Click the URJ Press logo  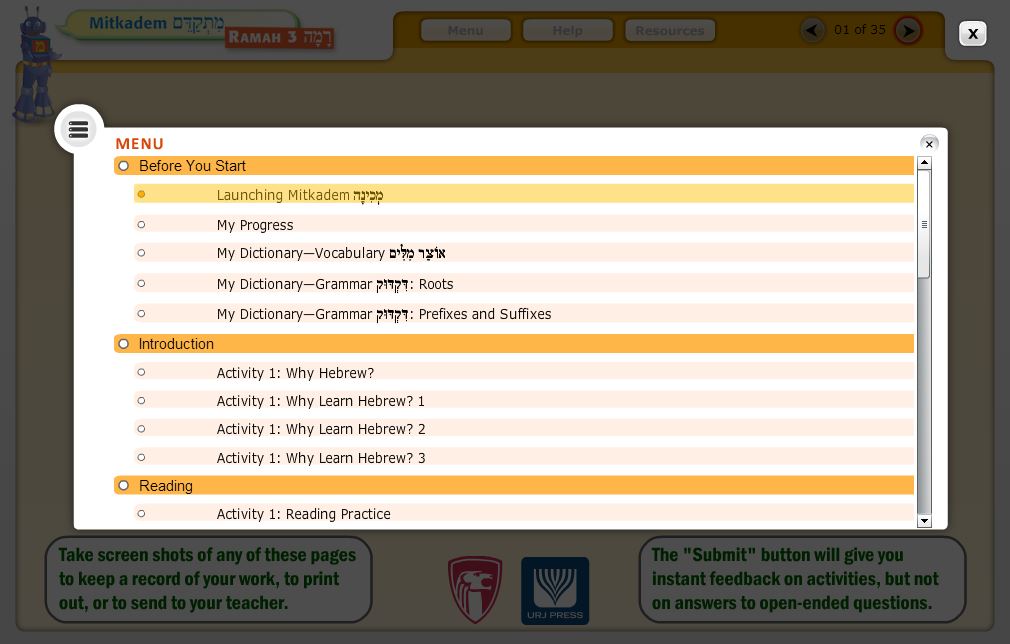555,591
